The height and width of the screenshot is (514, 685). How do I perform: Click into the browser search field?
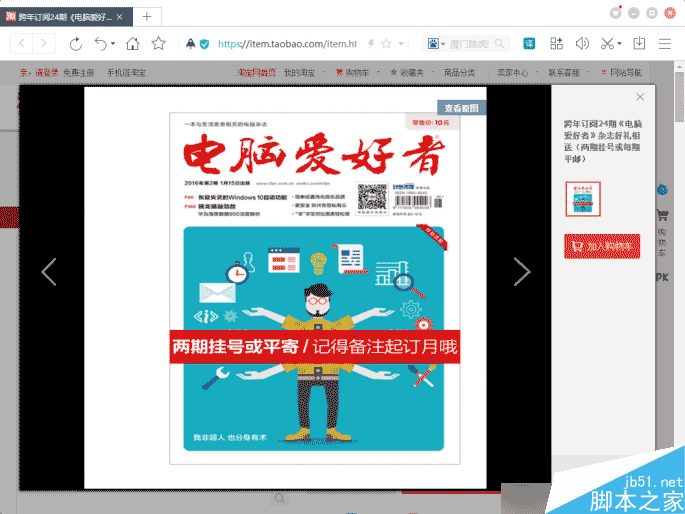(x=470, y=44)
